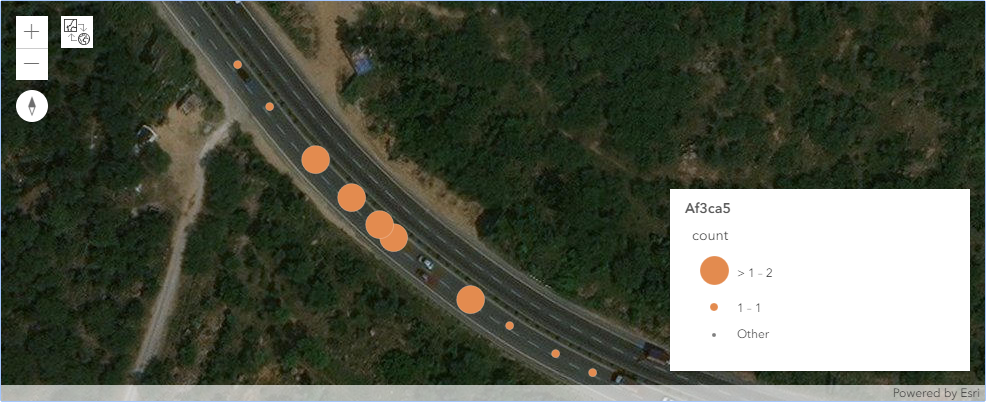Select the second small orange point near the junction
This screenshot has width=987, height=403.
coord(269,106)
